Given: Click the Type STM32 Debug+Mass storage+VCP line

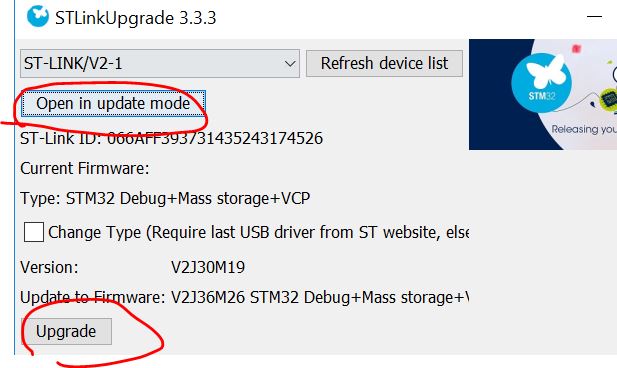Looking at the screenshot, I should [165, 198].
